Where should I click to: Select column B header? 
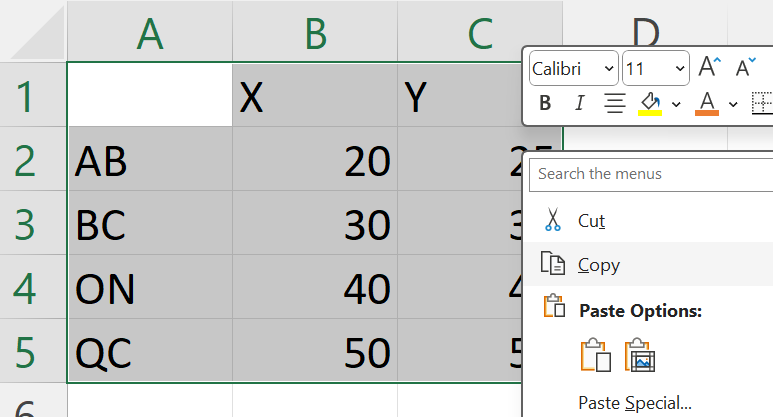tap(315, 34)
